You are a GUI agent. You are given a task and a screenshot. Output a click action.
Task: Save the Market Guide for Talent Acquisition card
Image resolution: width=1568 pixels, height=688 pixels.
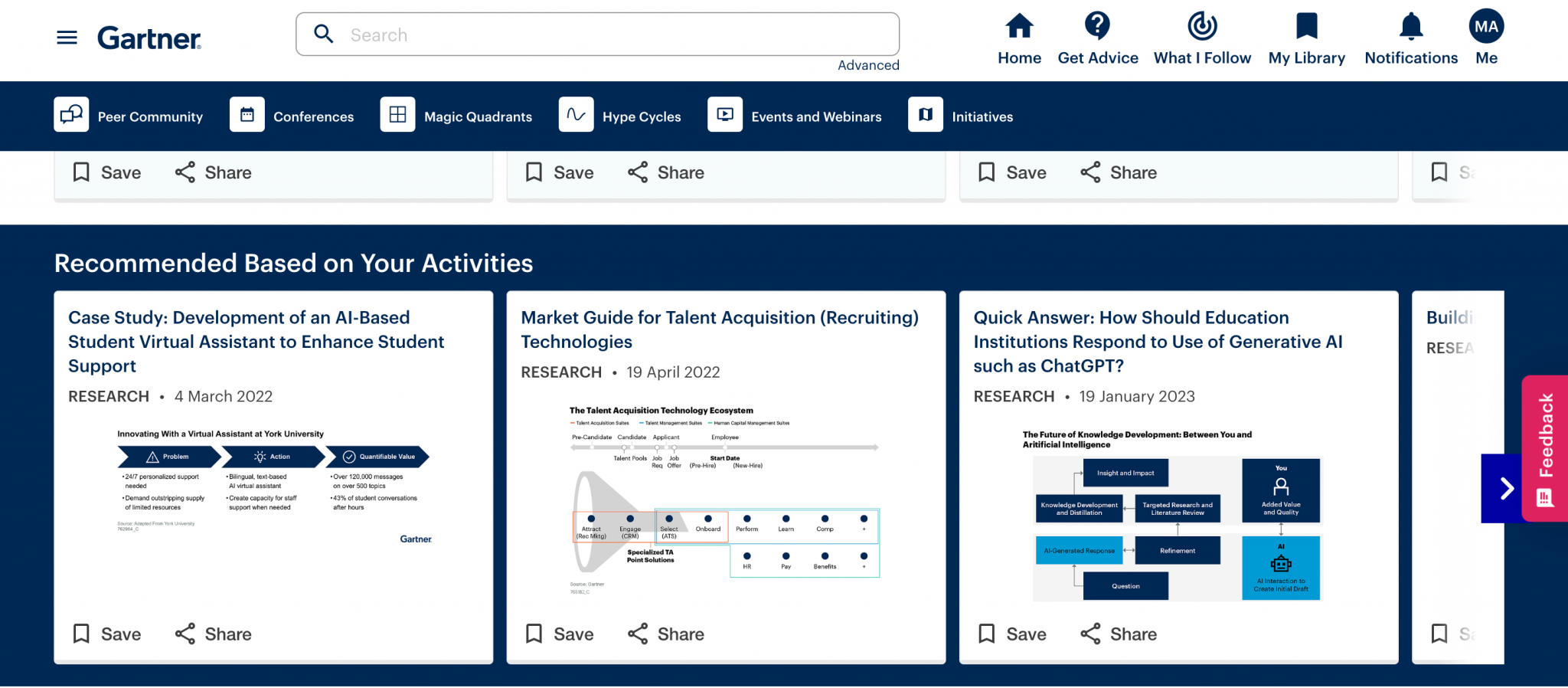[560, 634]
